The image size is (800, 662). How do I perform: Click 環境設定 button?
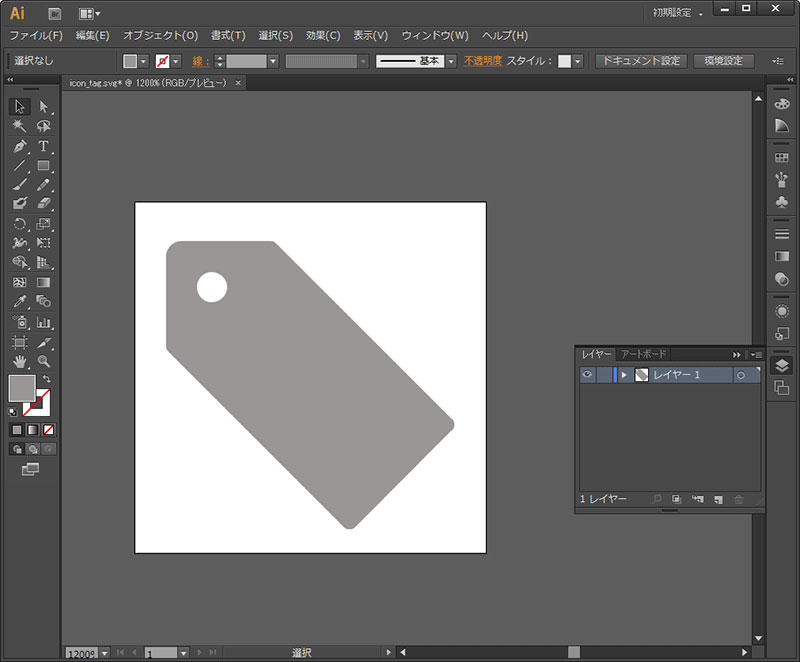point(723,61)
